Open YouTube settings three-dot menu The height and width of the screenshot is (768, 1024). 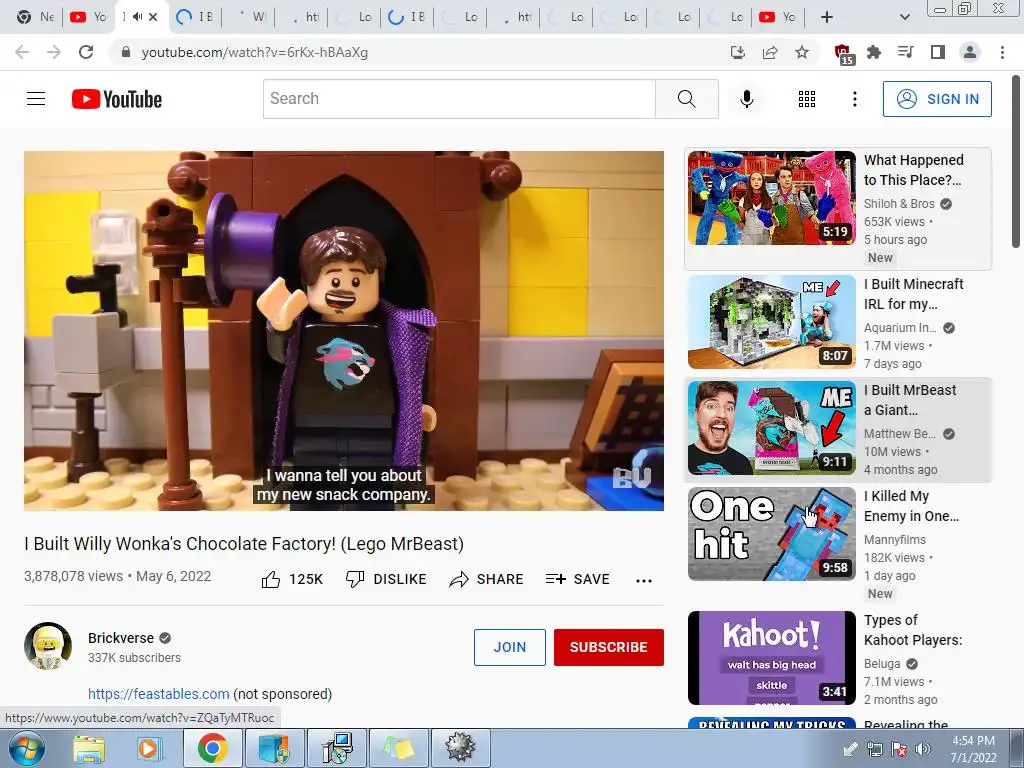(x=854, y=99)
